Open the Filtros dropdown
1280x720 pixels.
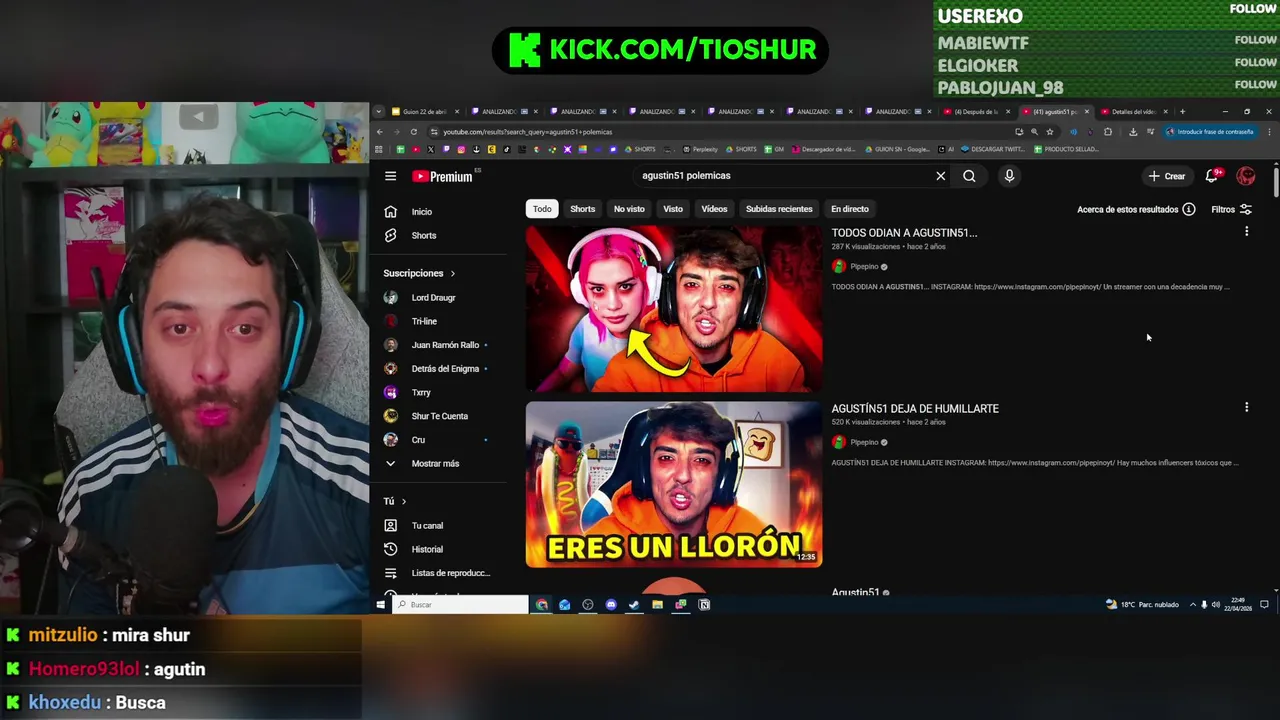coord(1231,209)
